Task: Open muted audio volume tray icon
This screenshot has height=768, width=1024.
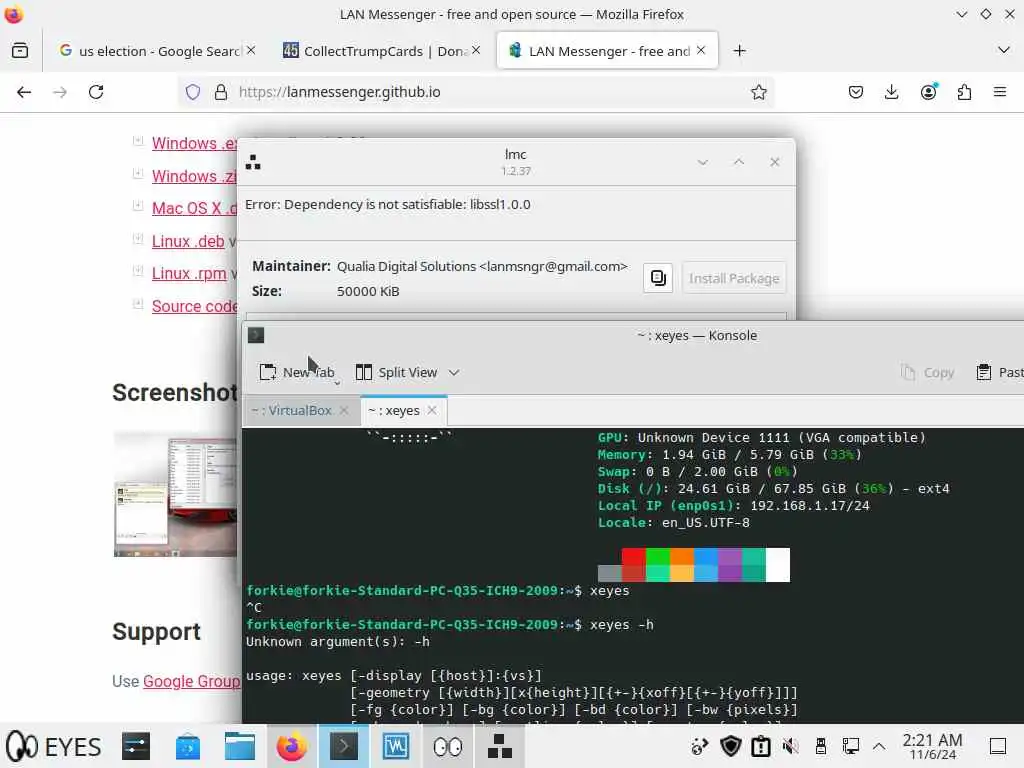Action: [x=790, y=746]
